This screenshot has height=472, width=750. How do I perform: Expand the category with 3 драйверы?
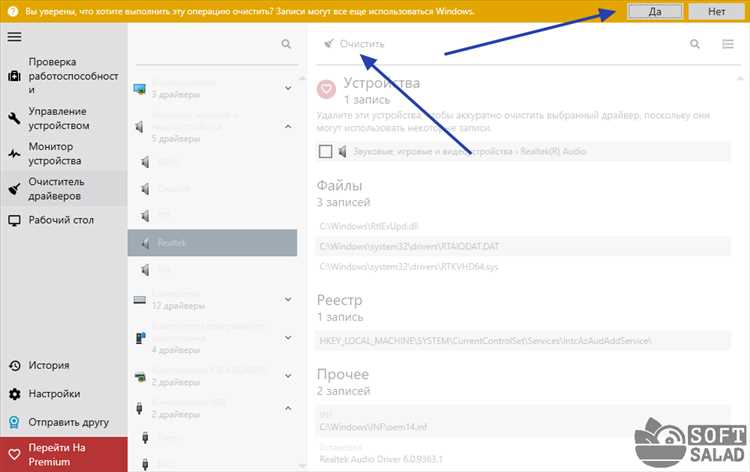pos(288,88)
